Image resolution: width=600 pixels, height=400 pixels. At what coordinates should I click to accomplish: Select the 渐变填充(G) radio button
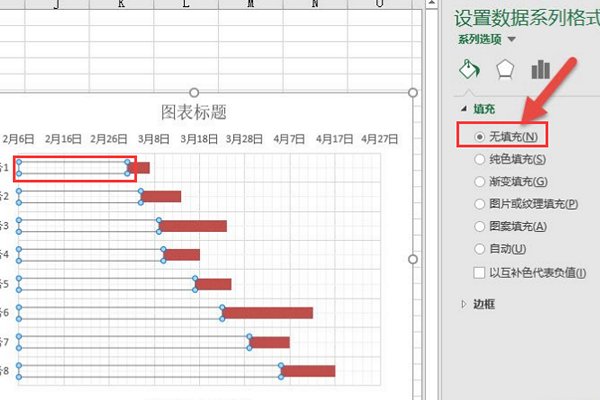[479, 181]
